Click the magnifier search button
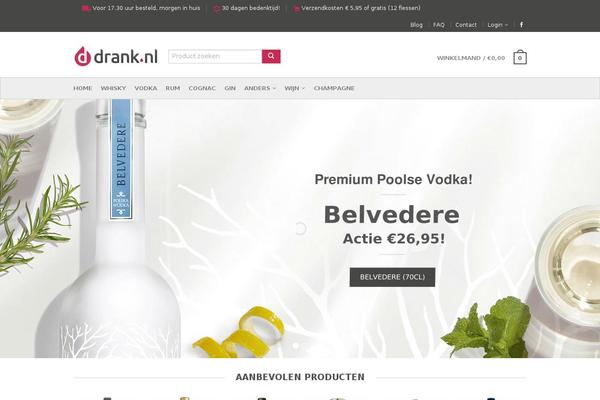600x400 pixels. tap(271, 56)
